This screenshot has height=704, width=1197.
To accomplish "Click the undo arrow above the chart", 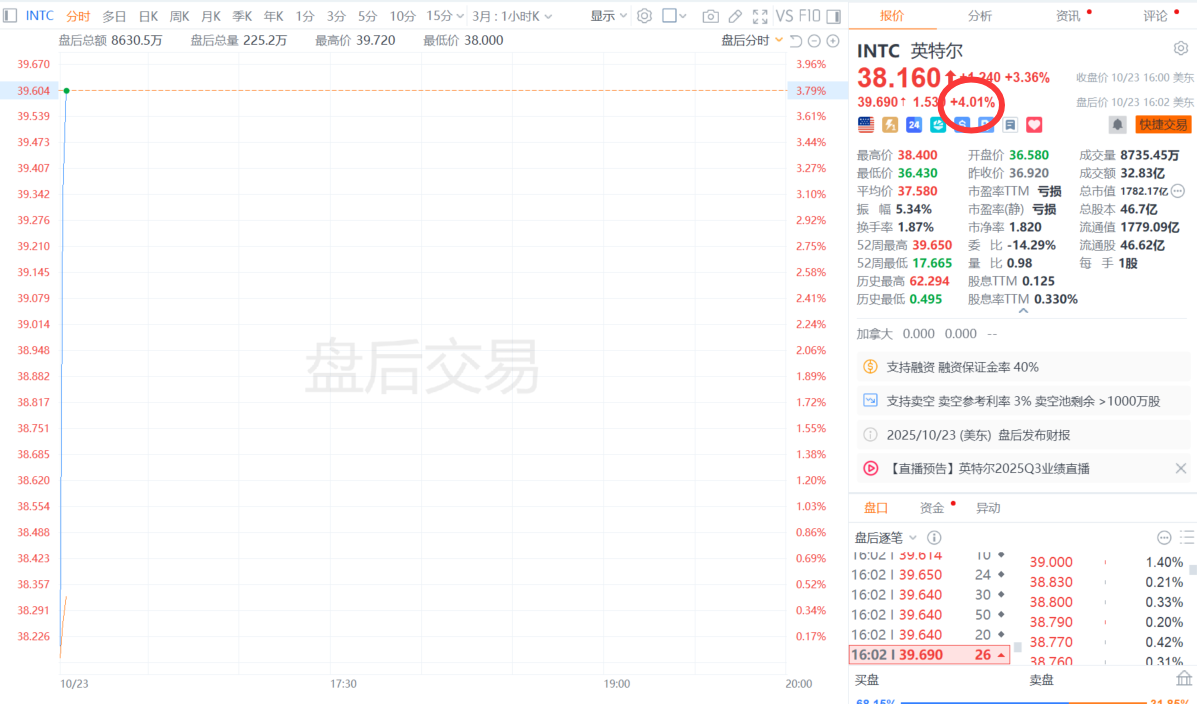I will (796, 40).
